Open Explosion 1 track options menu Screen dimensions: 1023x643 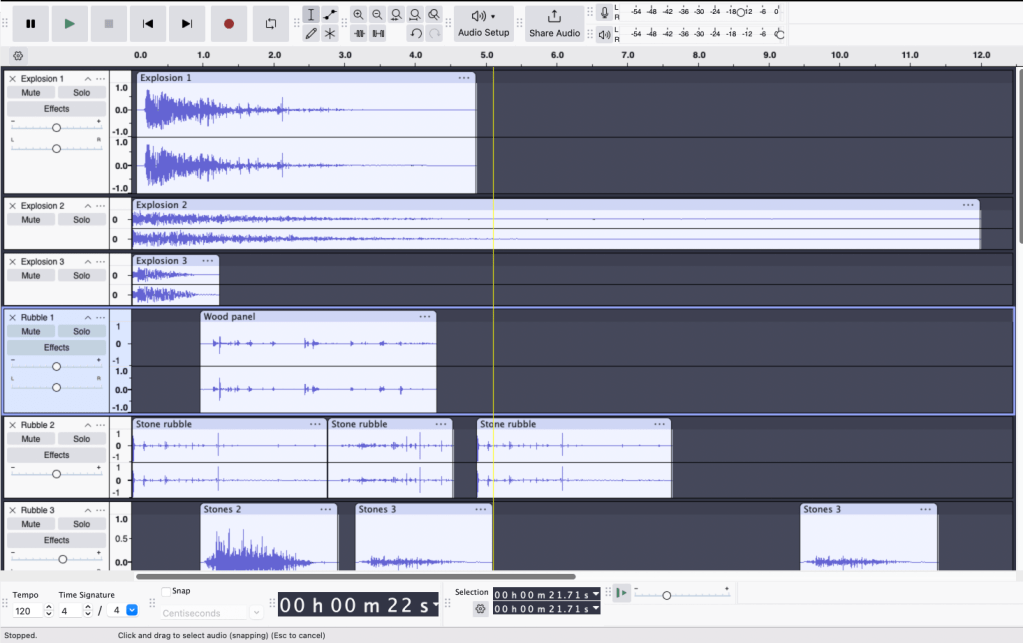tap(101, 79)
